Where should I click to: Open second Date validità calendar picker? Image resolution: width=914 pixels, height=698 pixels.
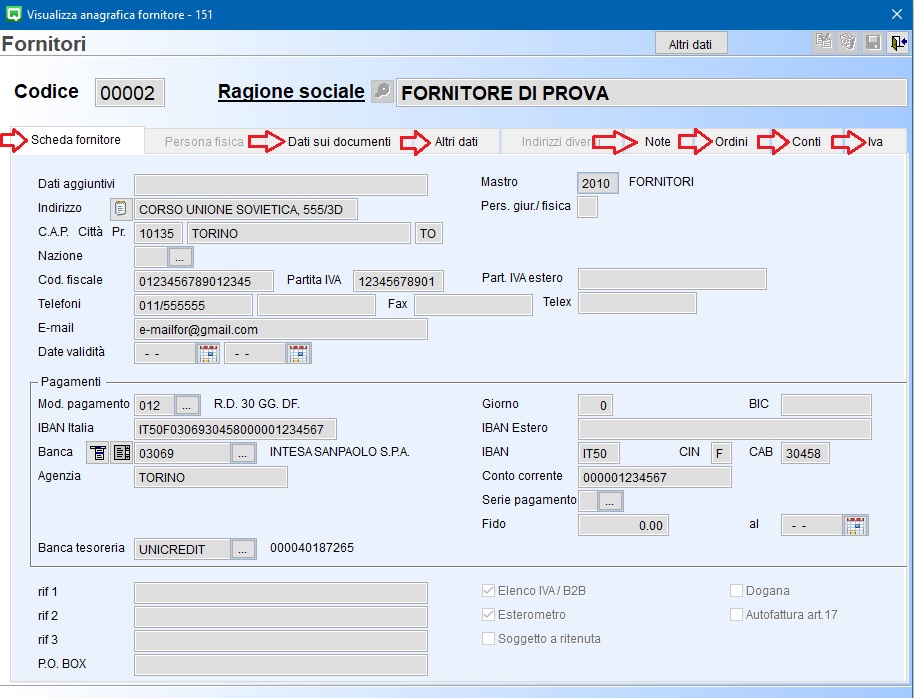point(298,353)
